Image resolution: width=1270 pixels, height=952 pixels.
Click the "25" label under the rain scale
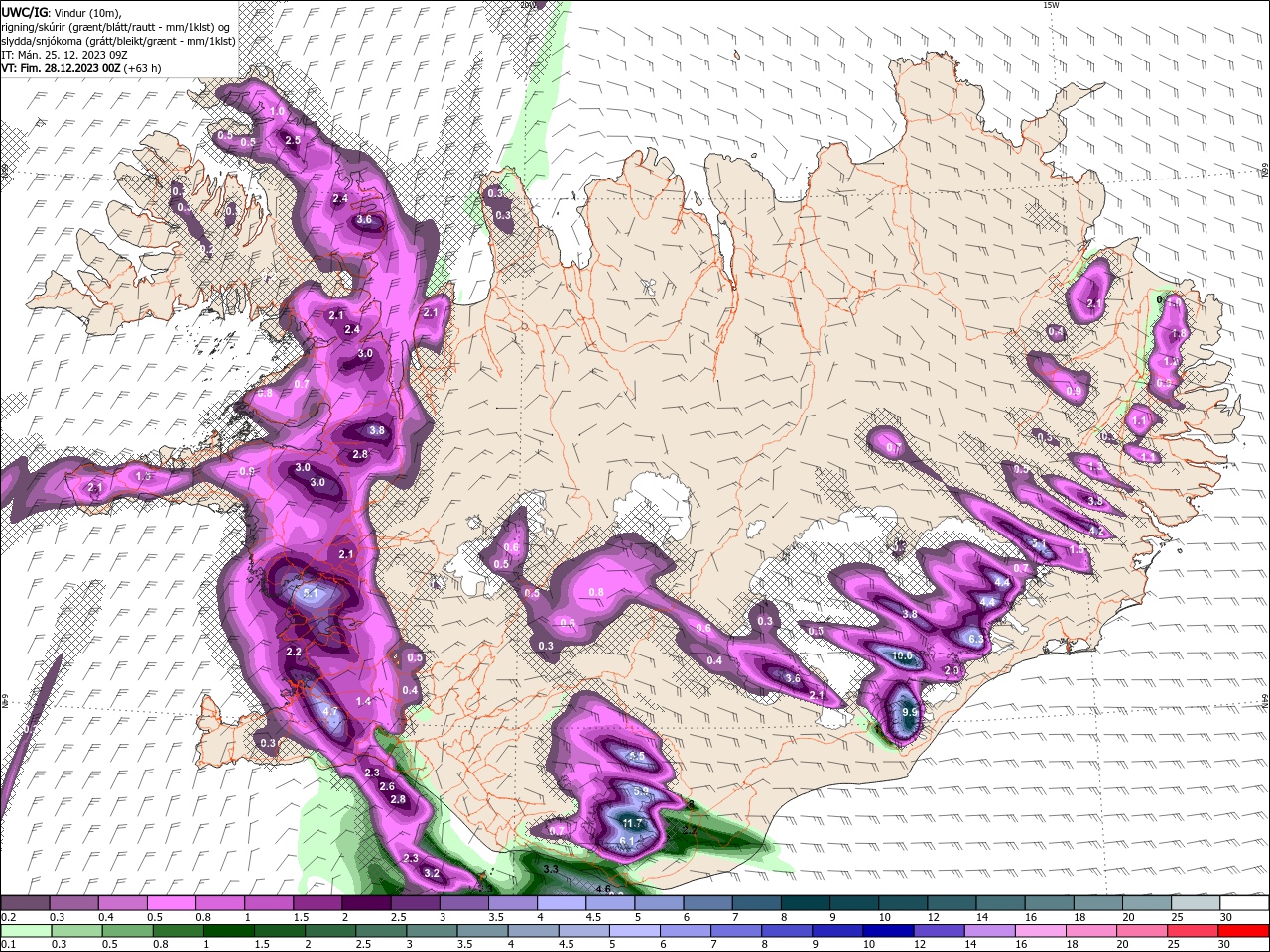pyautogui.click(x=1174, y=945)
